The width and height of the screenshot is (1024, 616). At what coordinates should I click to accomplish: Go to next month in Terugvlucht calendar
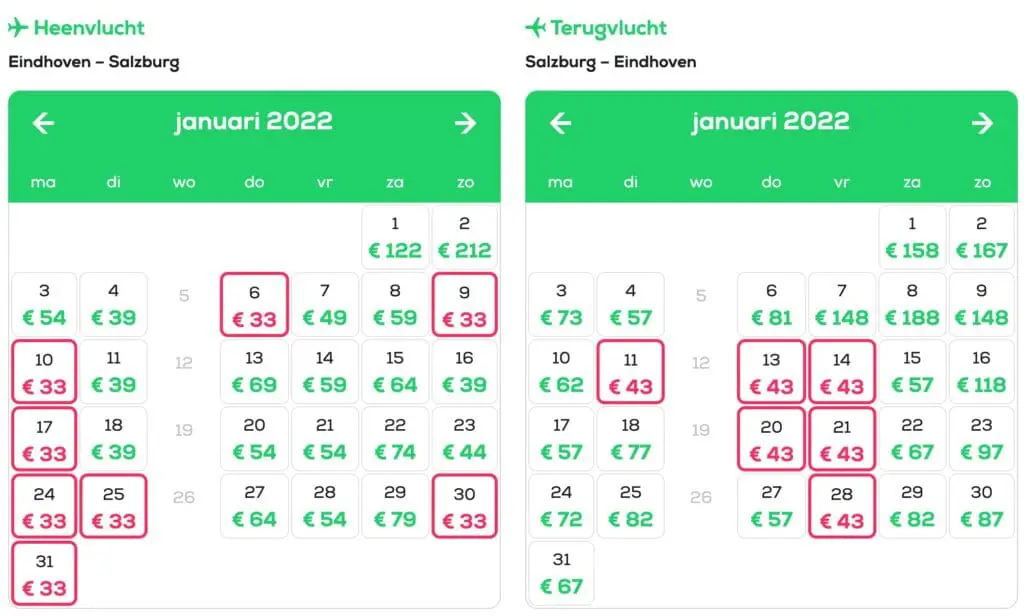click(982, 123)
